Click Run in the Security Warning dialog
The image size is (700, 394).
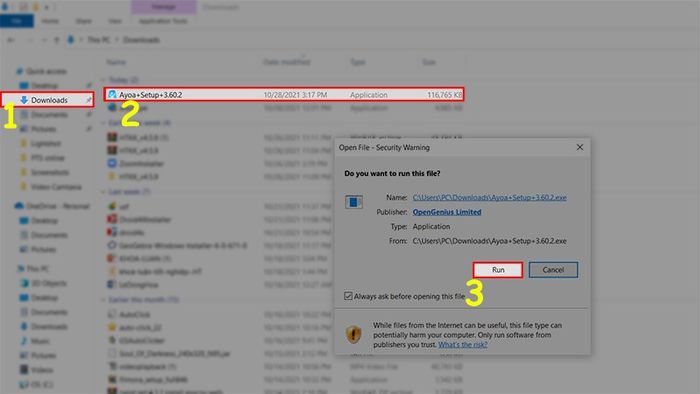[x=498, y=270]
